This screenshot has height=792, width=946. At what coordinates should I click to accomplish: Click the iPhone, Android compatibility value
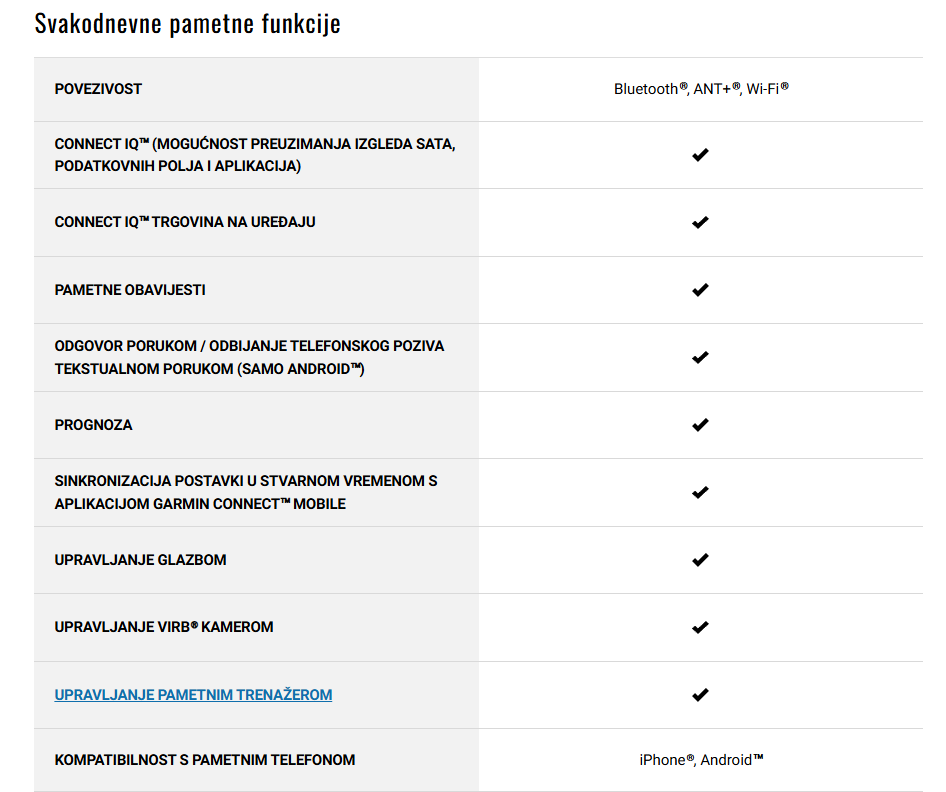(701, 760)
